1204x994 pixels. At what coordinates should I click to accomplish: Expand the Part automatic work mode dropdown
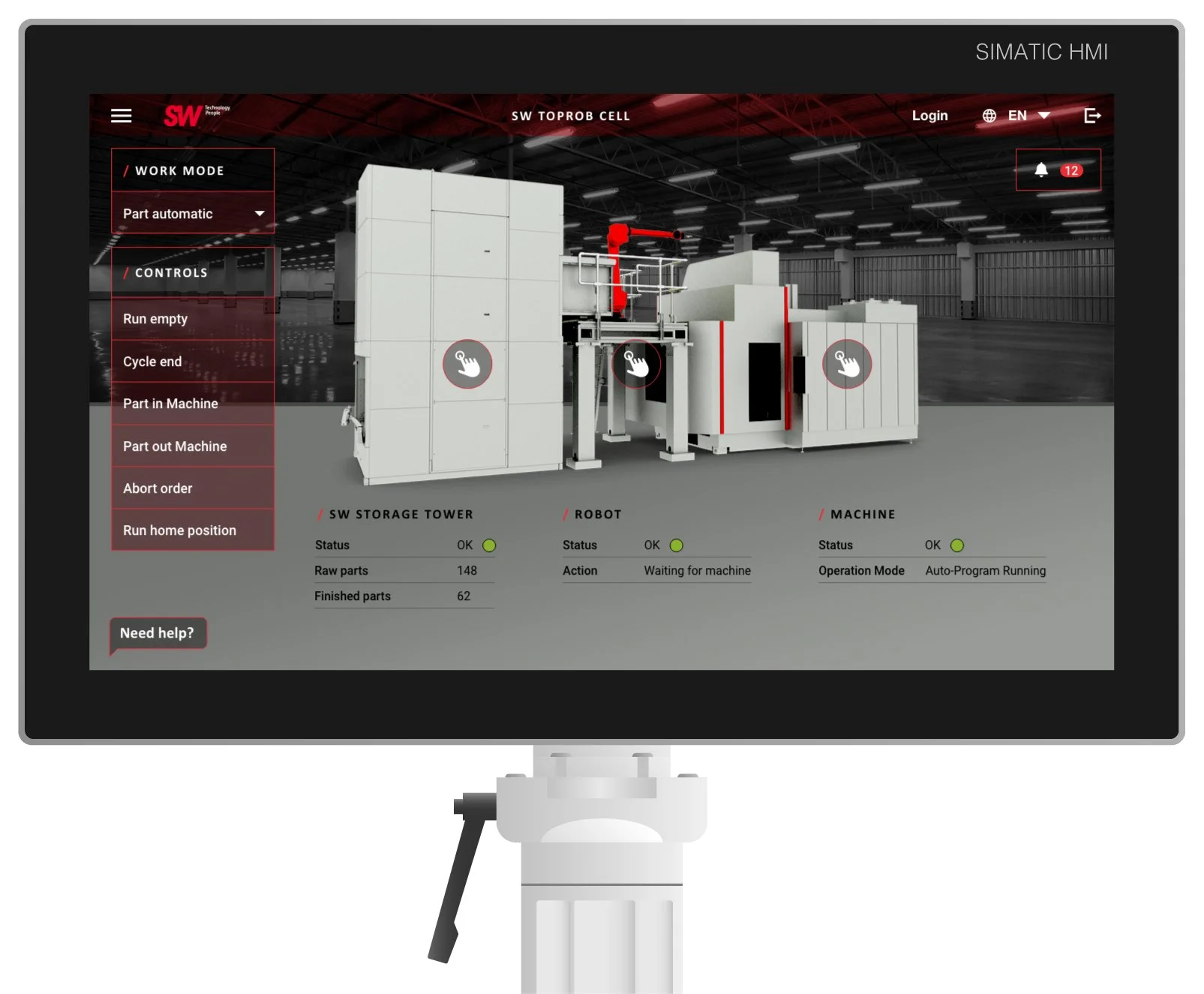coord(193,213)
